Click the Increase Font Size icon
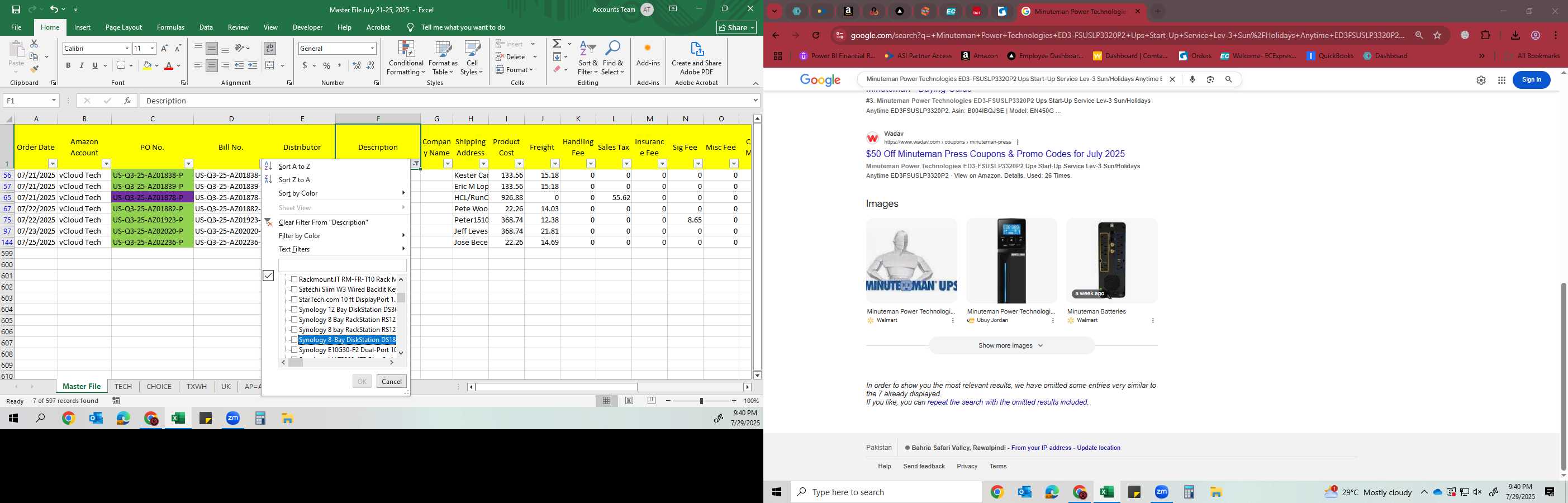 tap(164, 48)
